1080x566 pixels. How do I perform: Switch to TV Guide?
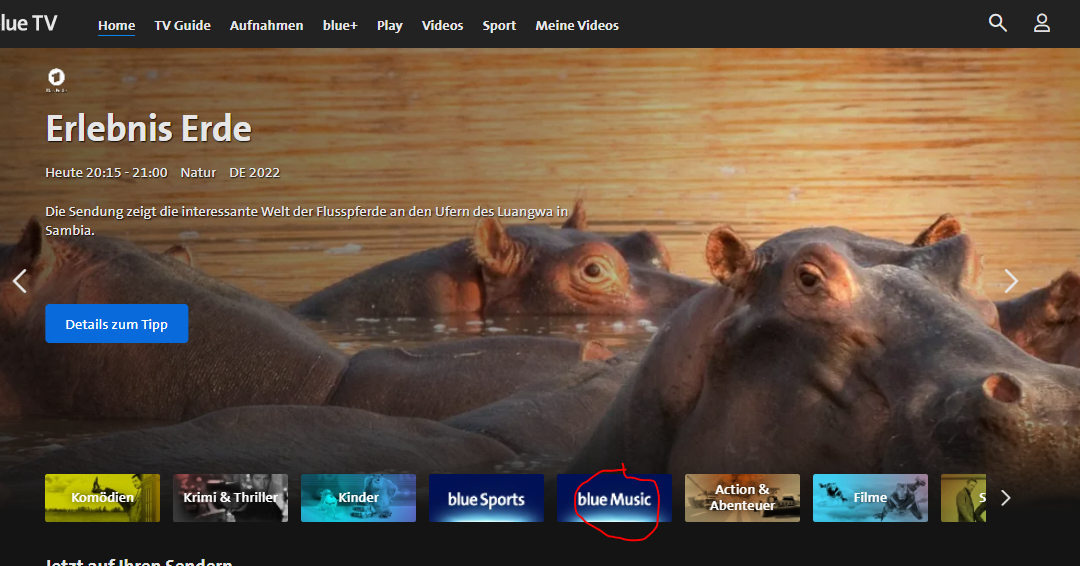(x=182, y=26)
